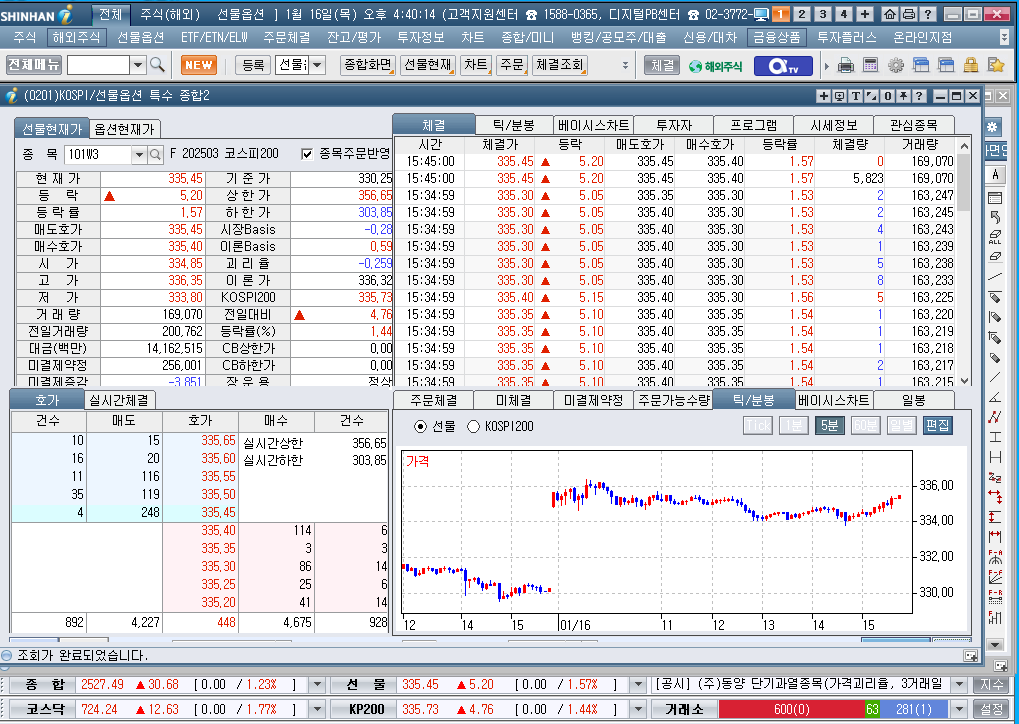Click the 전체메뉴 button
The width and height of the screenshot is (1019, 724).
(34, 65)
